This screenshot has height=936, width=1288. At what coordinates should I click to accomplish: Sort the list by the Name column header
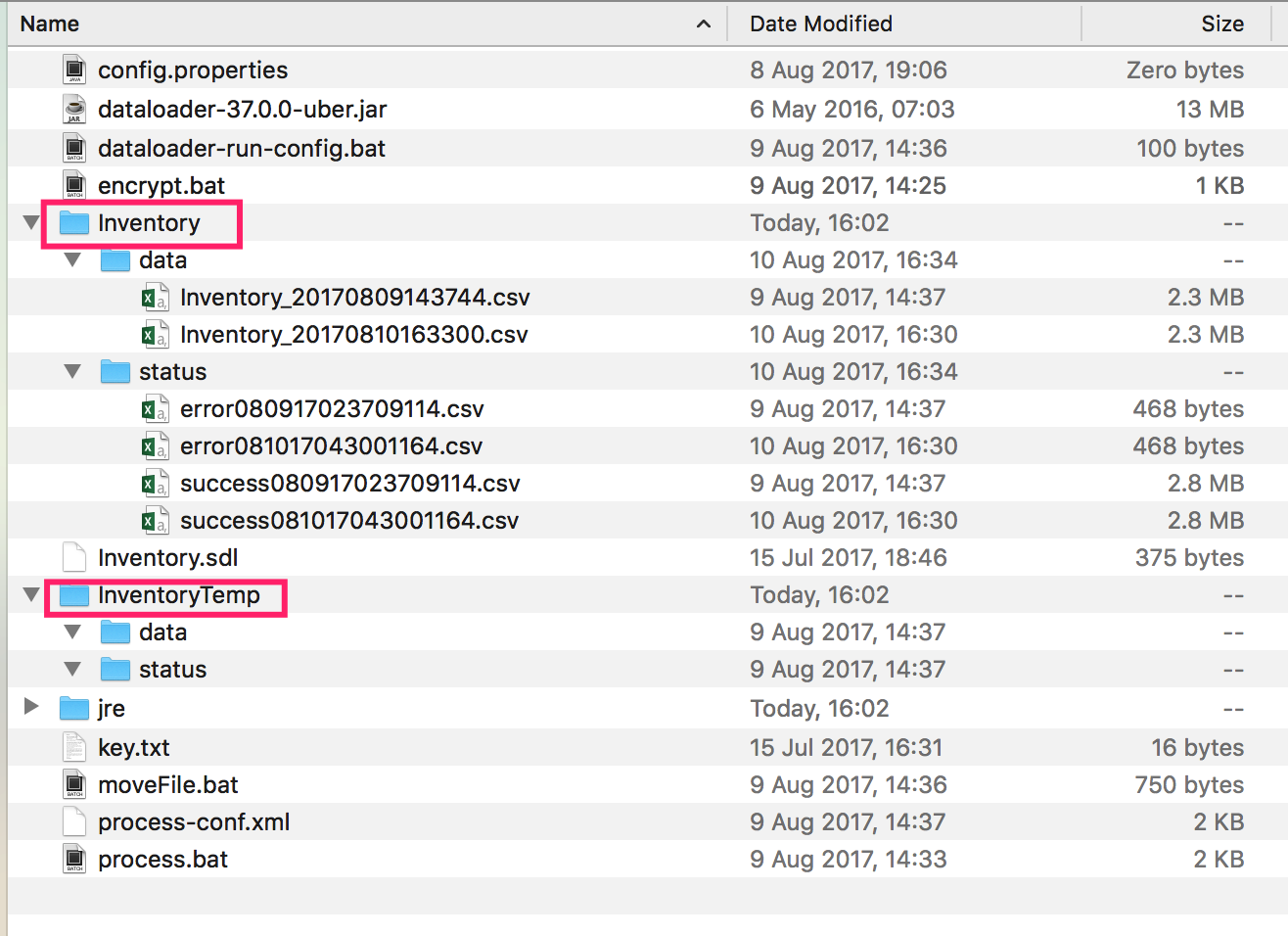367,23
